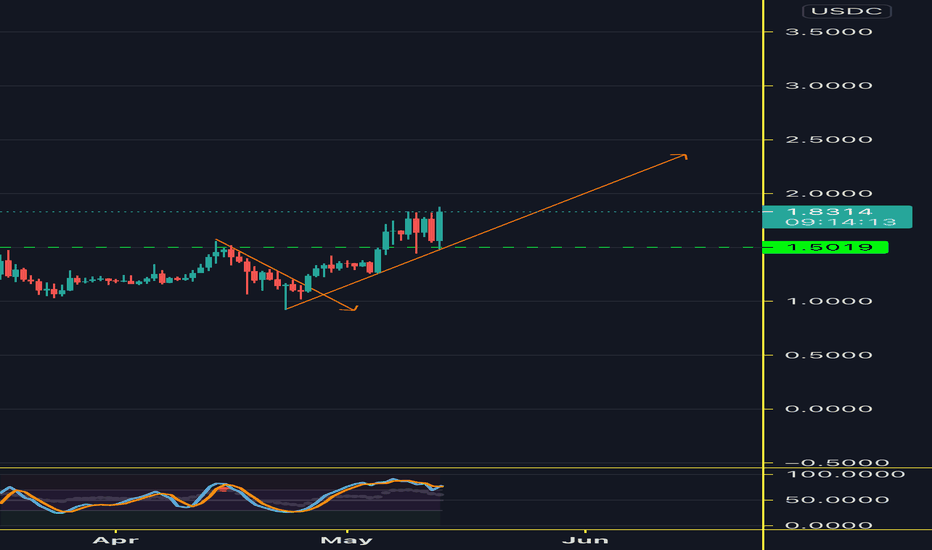Select the 1.0000 price axis label
This screenshot has height=550, width=932.
pyautogui.click(x=829, y=301)
